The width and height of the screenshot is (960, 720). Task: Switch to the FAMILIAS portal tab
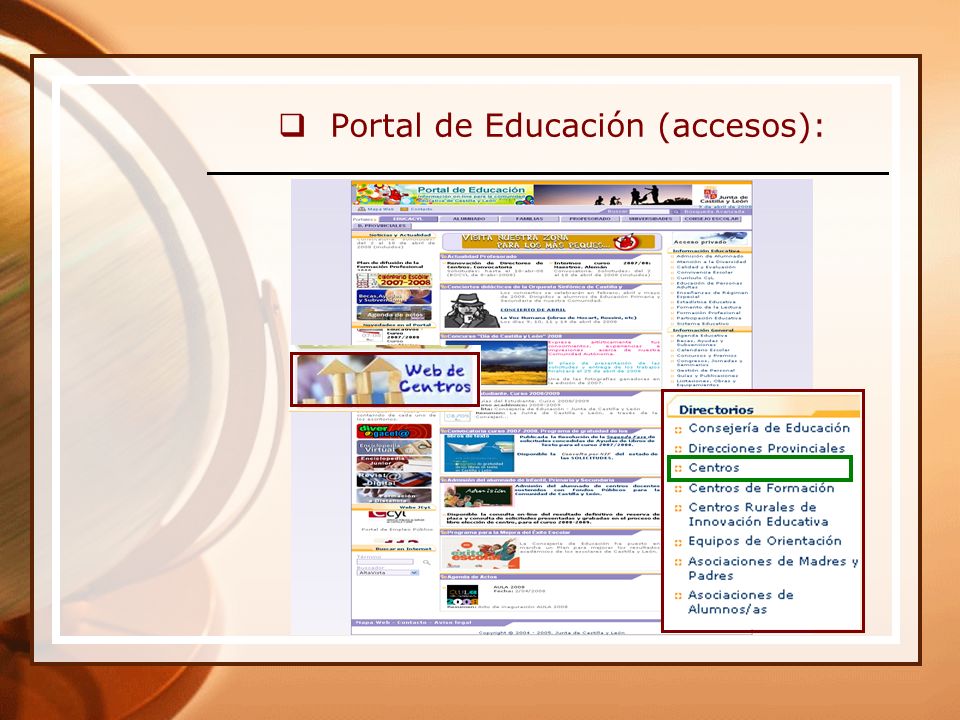[529, 219]
